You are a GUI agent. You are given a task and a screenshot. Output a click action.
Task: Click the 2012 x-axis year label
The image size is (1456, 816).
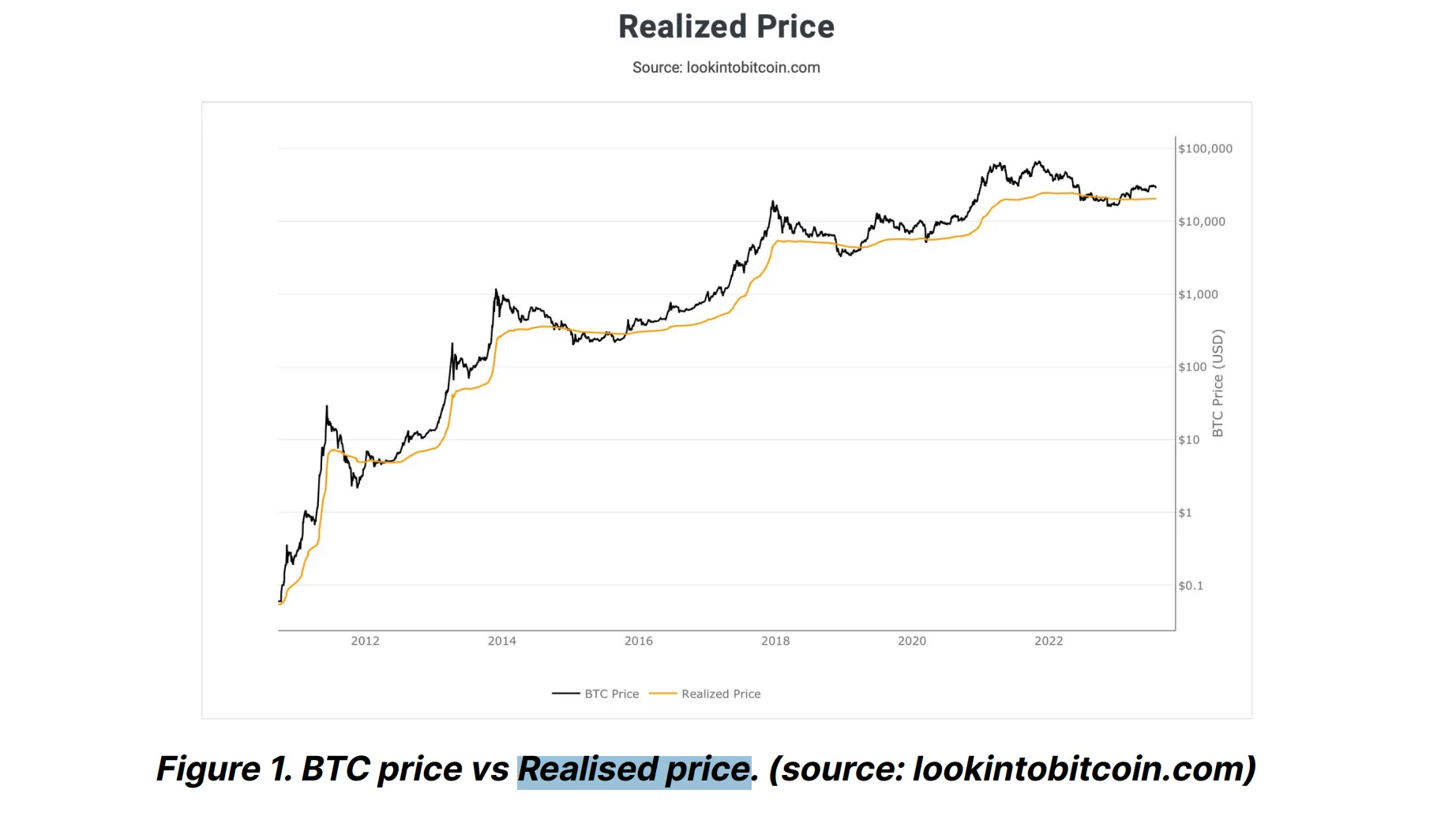pos(365,641)
